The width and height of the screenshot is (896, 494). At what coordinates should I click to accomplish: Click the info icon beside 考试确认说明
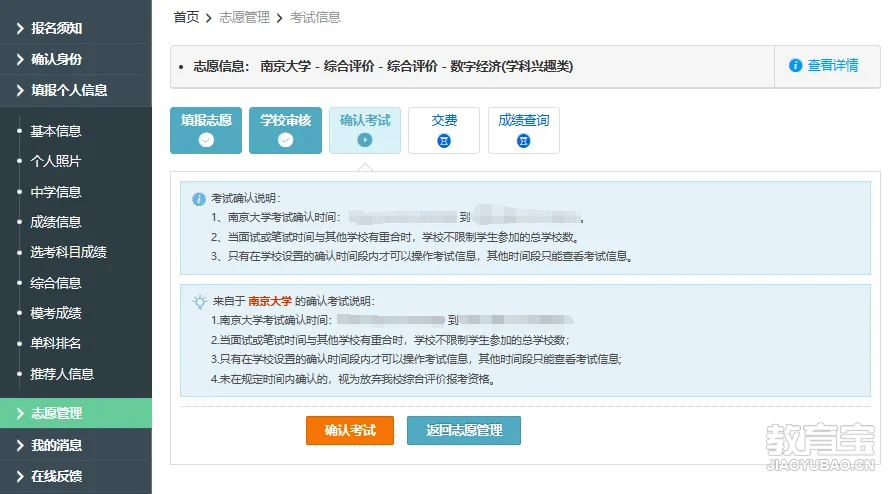[199, 199]
